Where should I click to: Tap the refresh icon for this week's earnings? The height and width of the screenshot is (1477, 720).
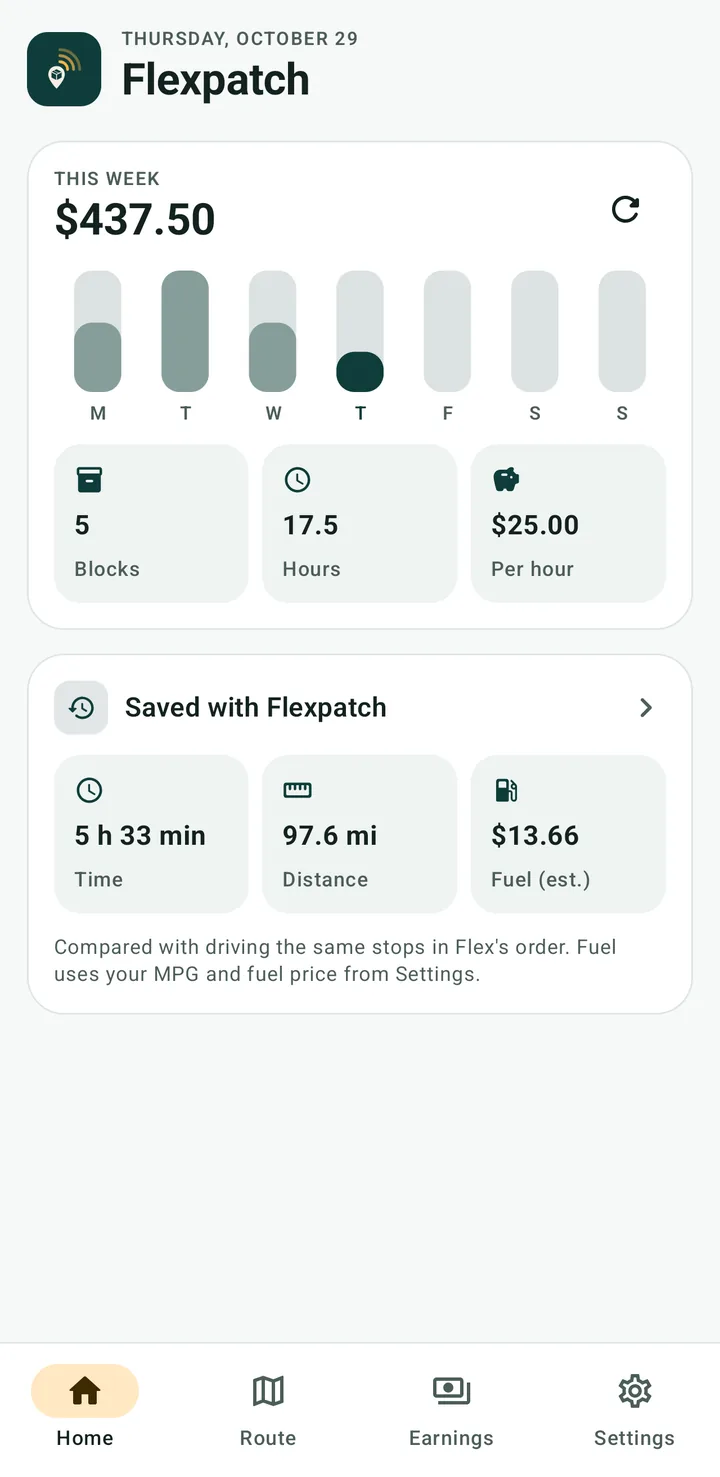pyautogui.click(x=625, y=209)
